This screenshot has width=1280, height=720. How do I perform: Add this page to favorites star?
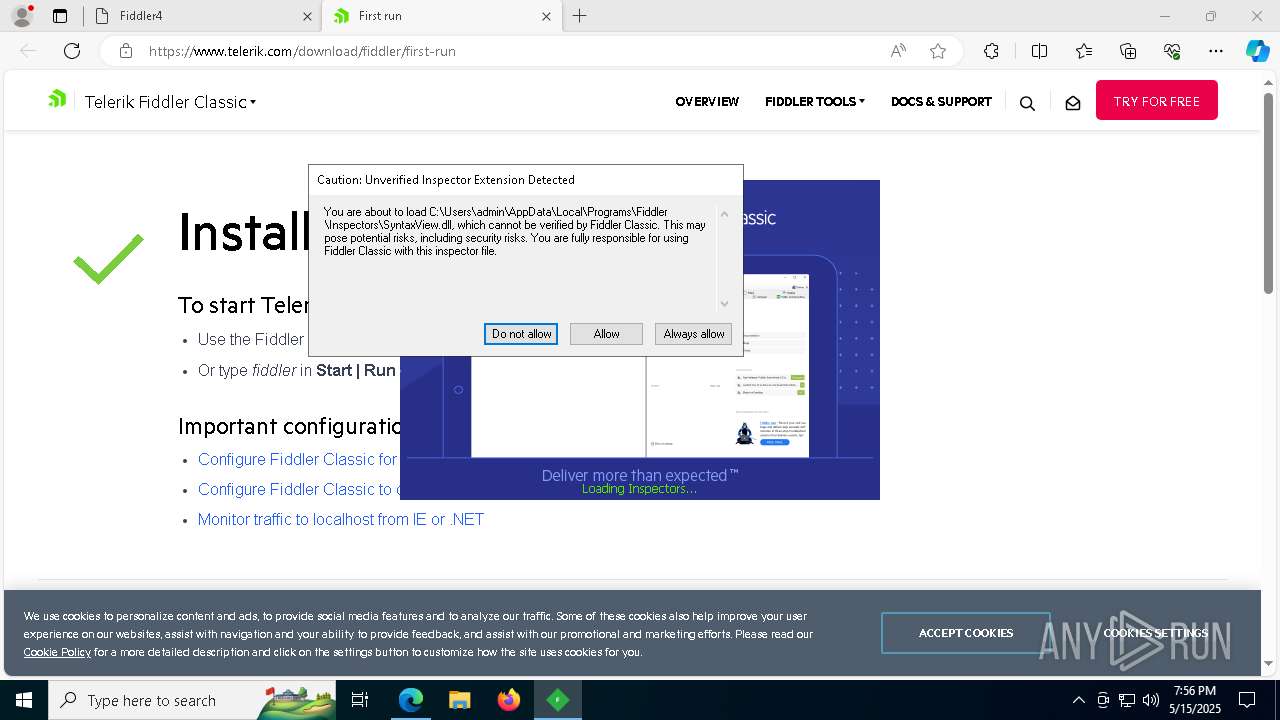click(938, 51)
